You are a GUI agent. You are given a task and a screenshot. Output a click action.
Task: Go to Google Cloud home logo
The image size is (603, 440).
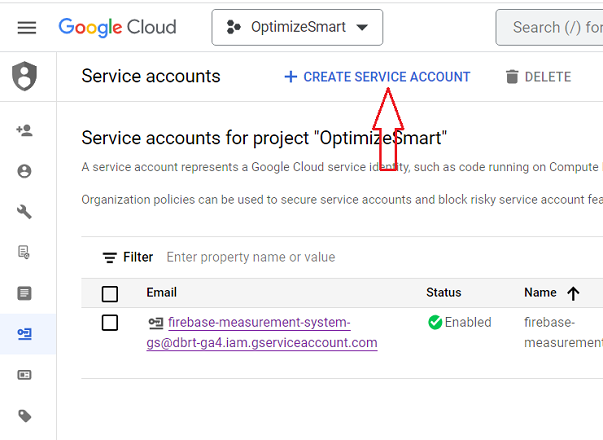(x=117, y=27)
